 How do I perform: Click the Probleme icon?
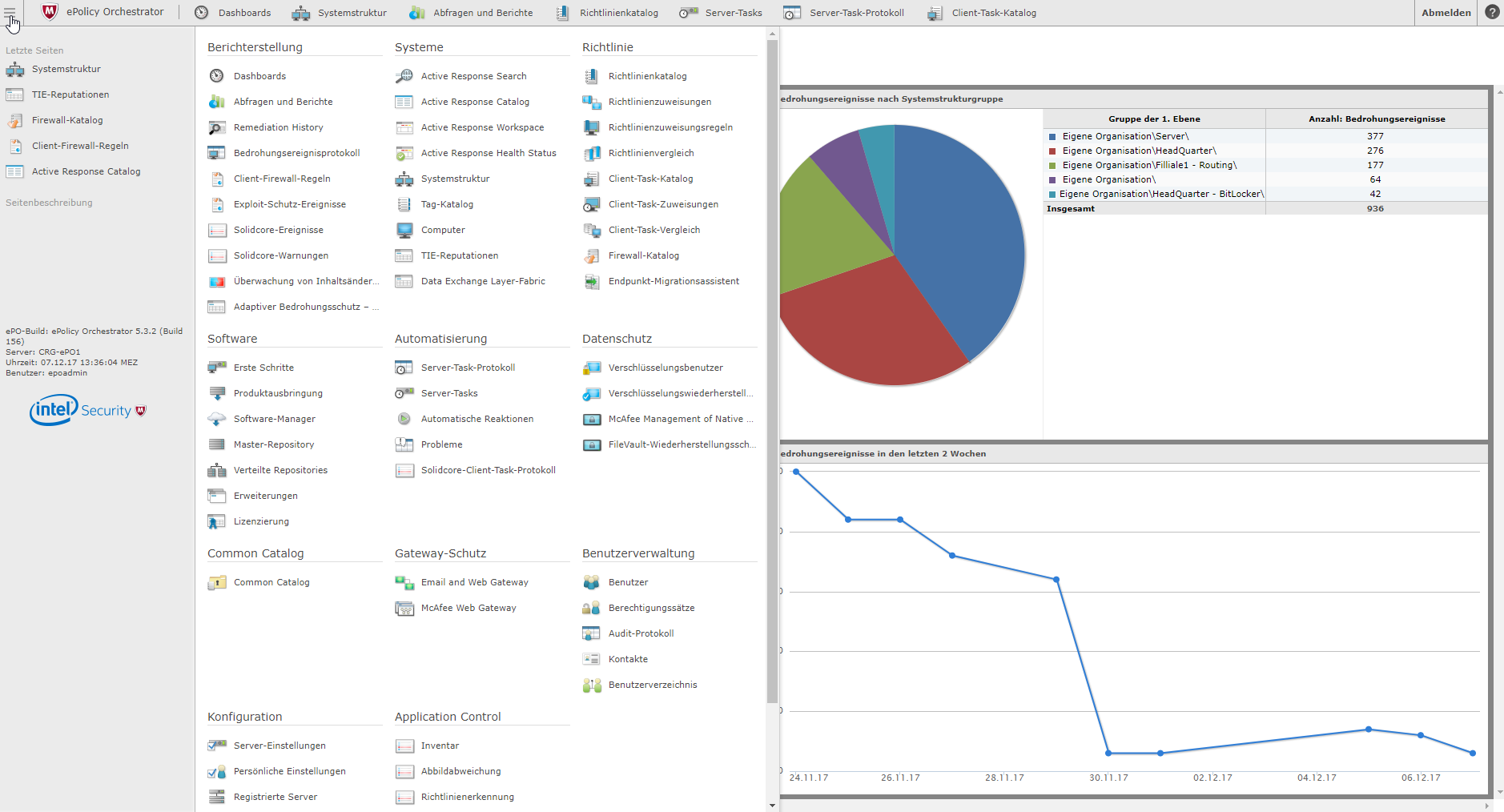pyautogui.click(x=404, y=444)
